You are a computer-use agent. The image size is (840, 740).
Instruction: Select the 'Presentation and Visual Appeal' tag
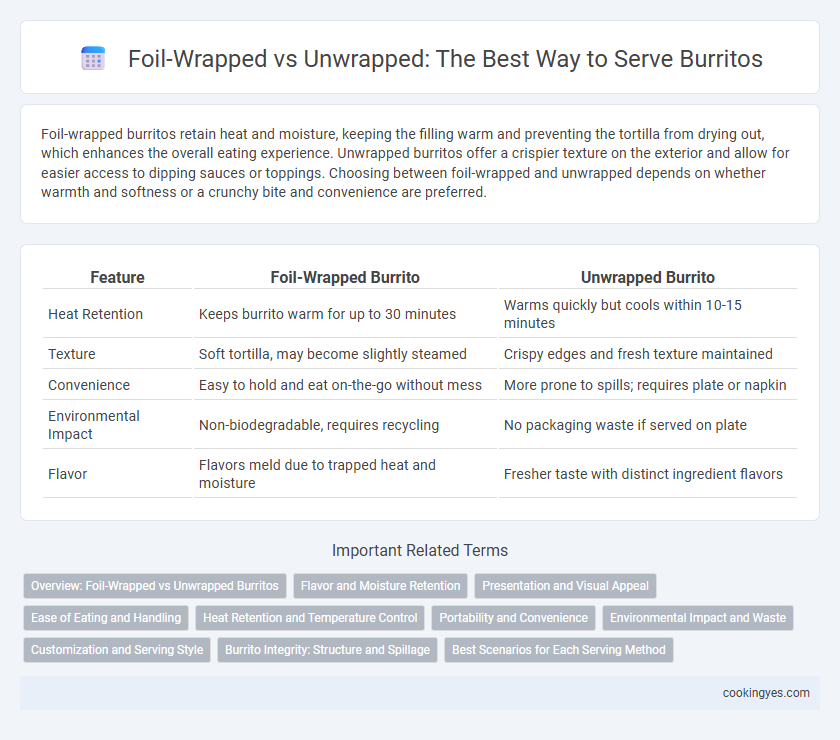(565, 586)
